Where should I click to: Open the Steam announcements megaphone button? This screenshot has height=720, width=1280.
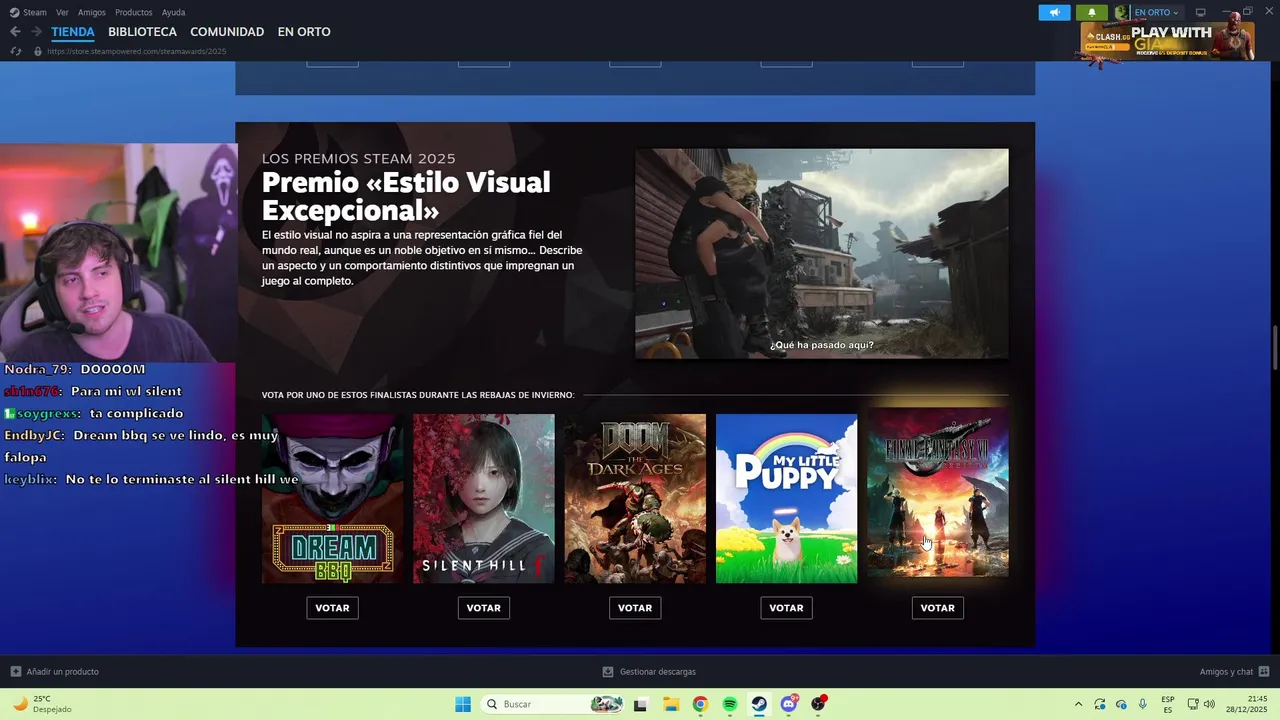1054,12
